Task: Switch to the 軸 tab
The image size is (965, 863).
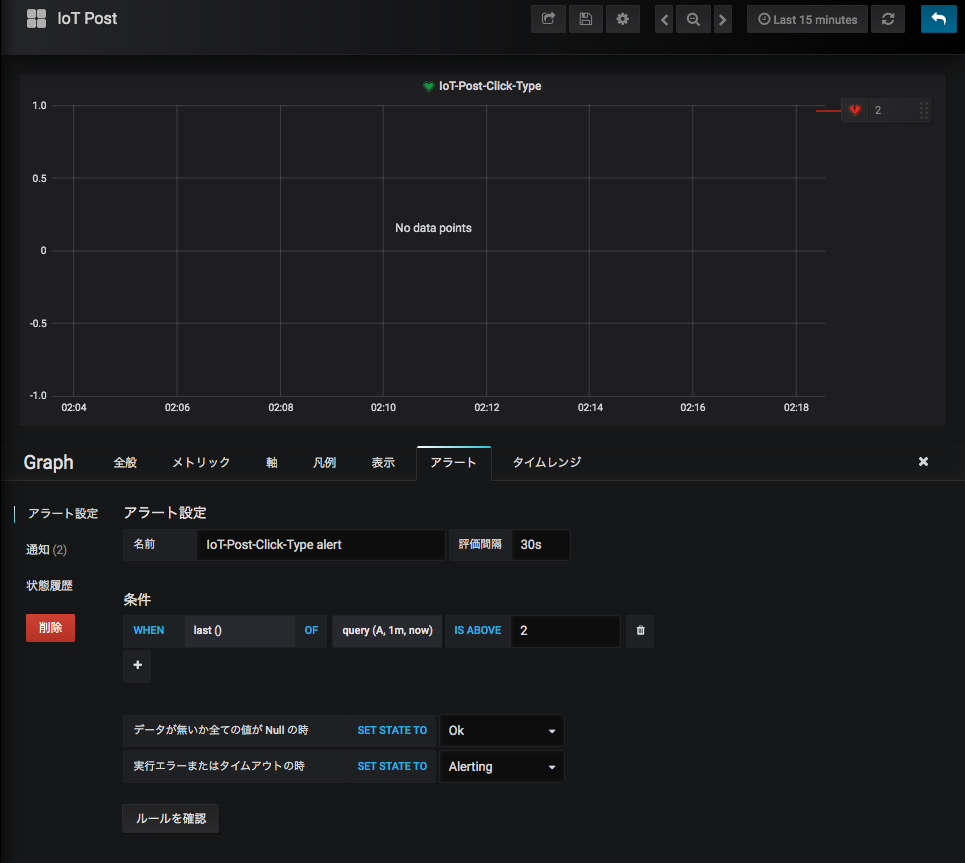Action: [x=271, y=462]
